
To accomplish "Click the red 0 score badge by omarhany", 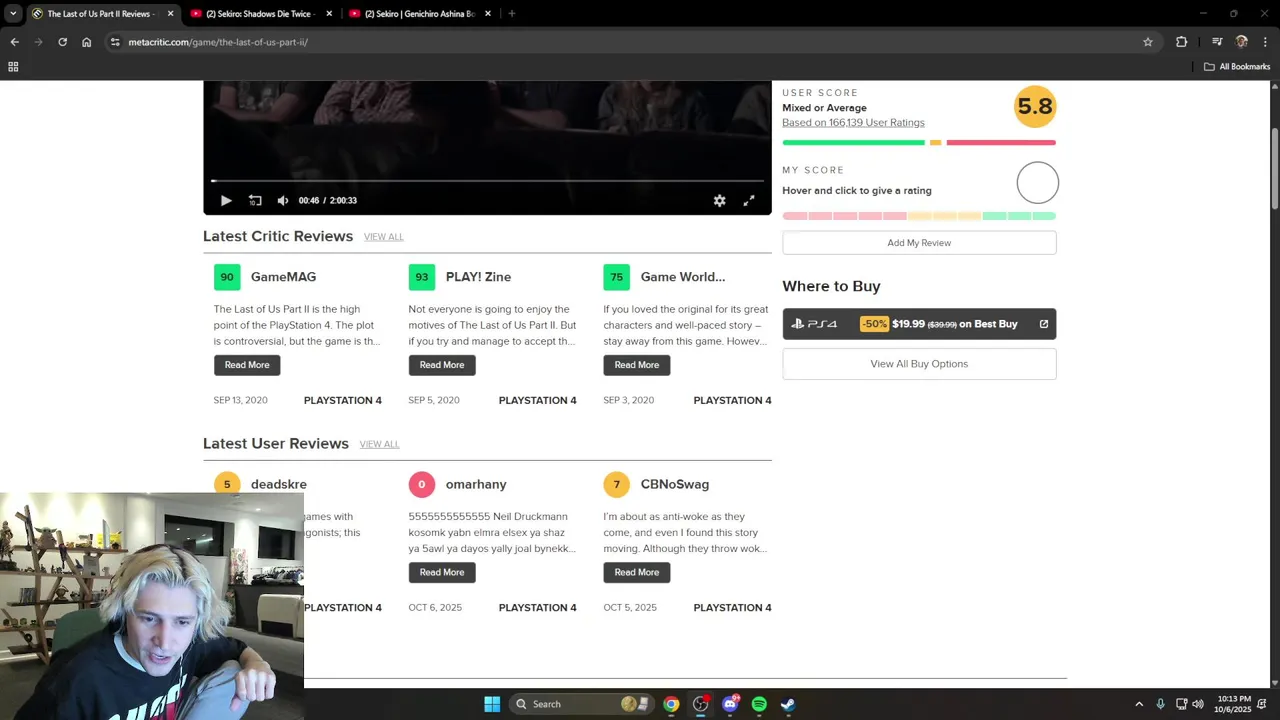I will click(421, 484).
